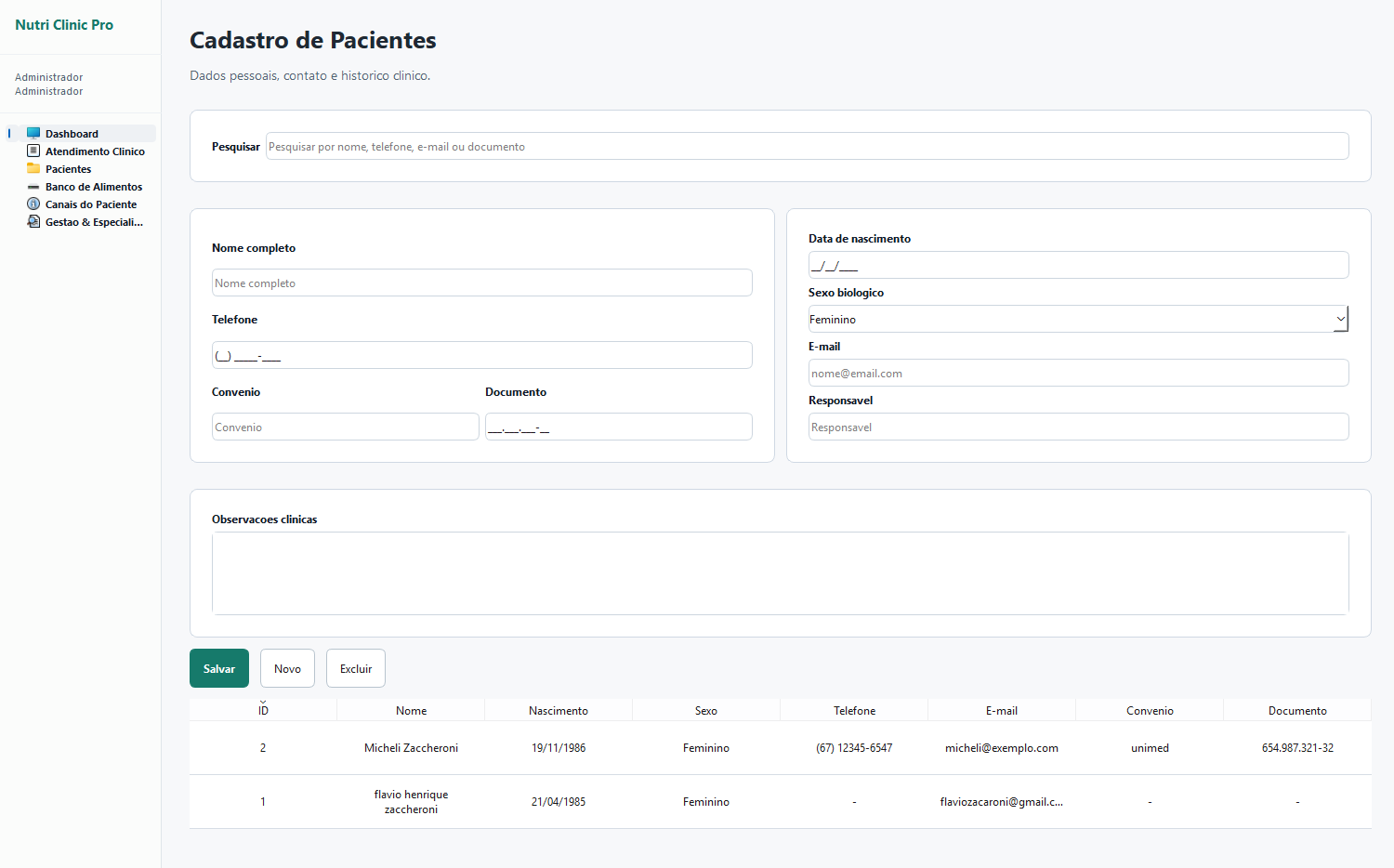The width and height of the screenshot is (1394, 868).
Task: Click the Canais do Paciente icon
Action: point(33,204)
